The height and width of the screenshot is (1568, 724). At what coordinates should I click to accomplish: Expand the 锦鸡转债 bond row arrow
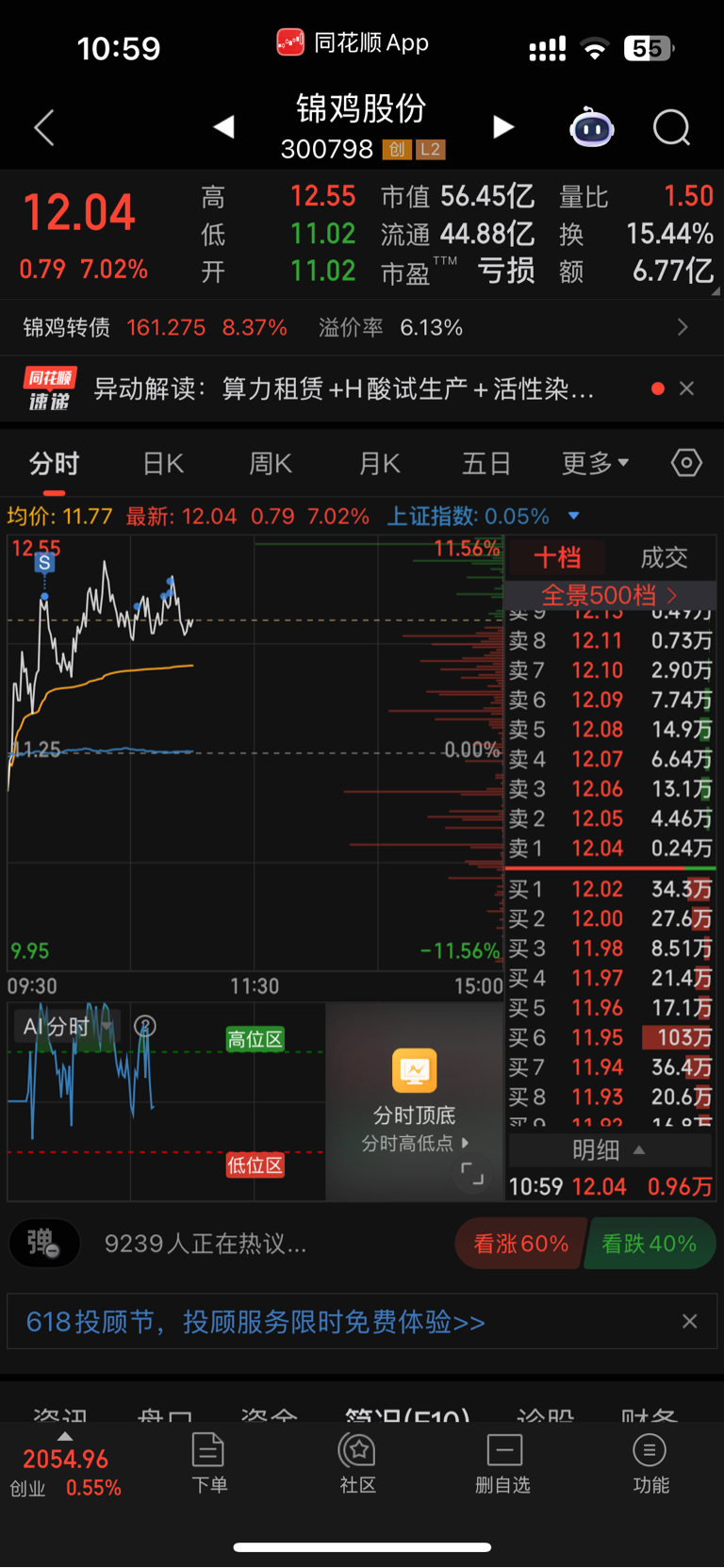(x=683, y=327)
